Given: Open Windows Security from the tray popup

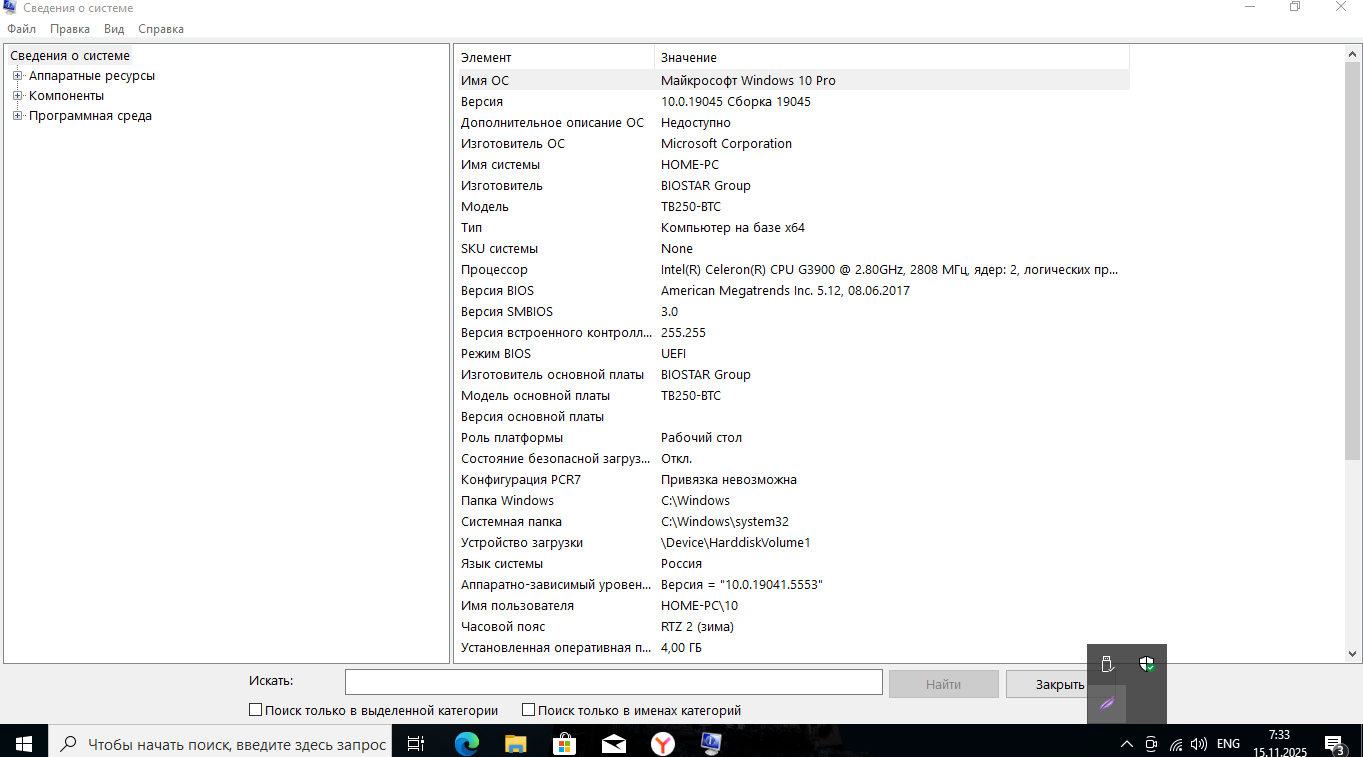Looking at the screenshot, I should click(1147, 663).
